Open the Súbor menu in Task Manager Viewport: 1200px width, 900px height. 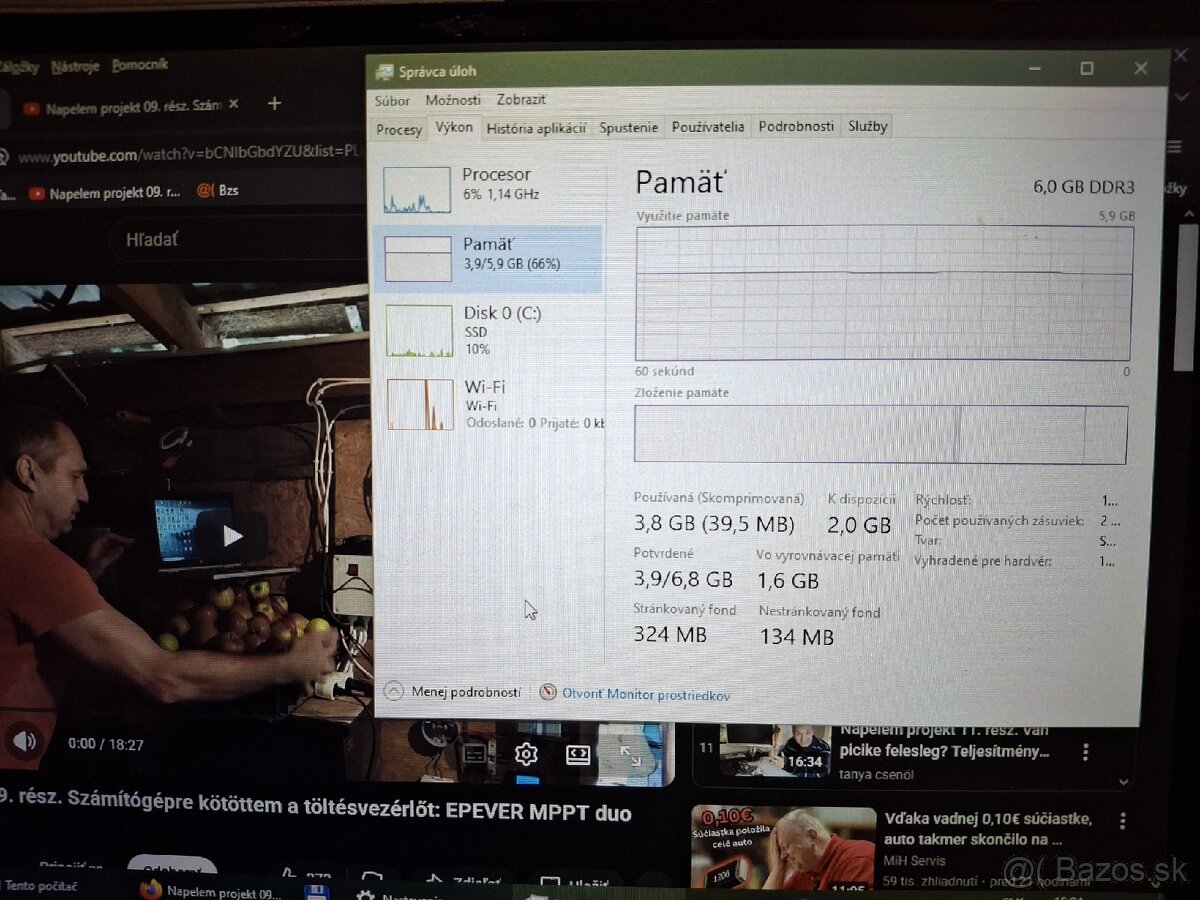coord(392,100)
